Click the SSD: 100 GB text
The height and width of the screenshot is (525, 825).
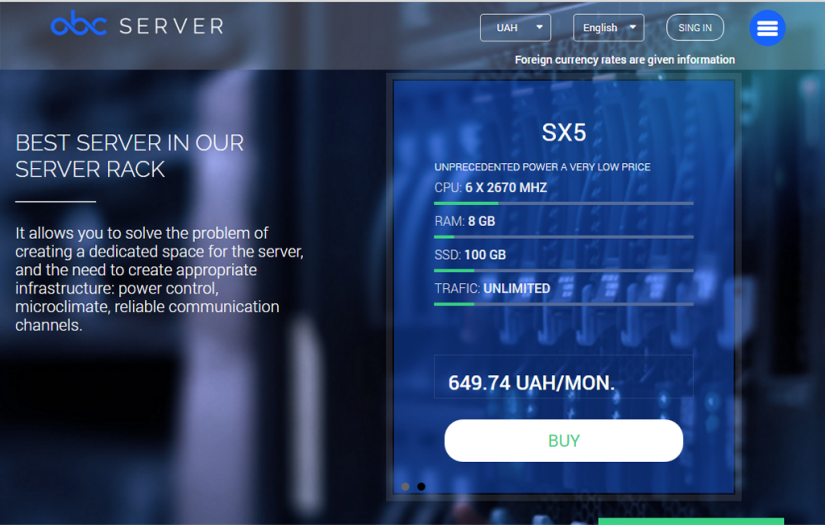click(470, 255)
